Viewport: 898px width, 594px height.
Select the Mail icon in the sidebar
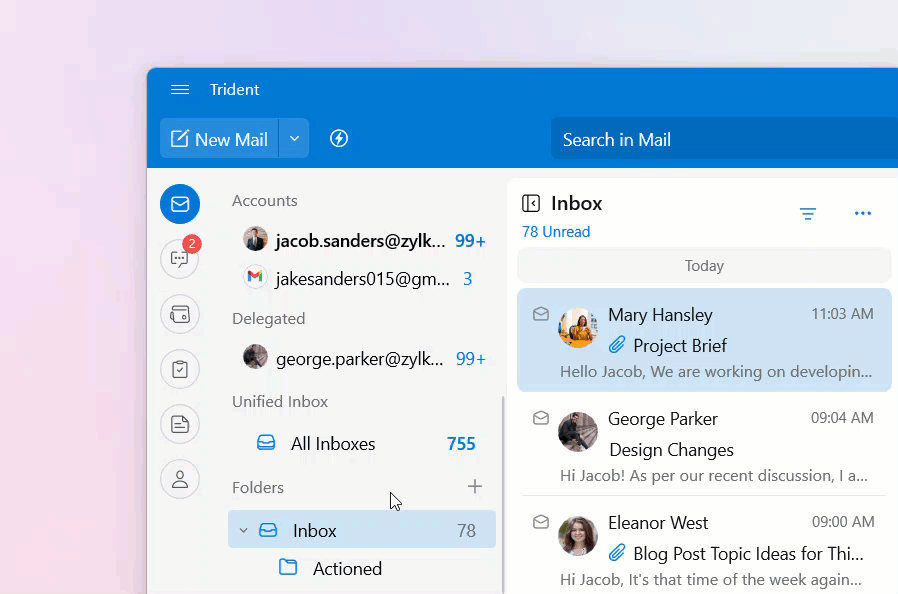point(180,204)
